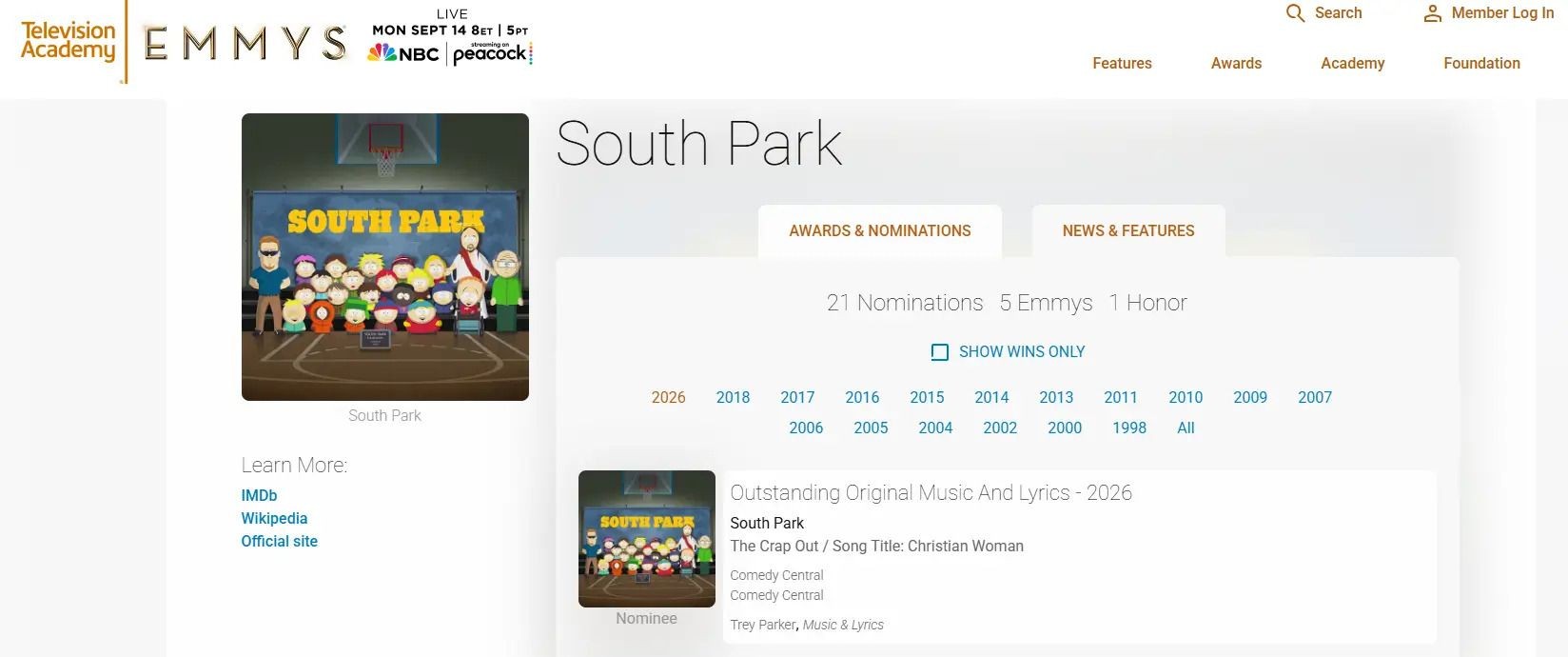Filter nominations by year 2006
Image resolution: width=1568 pixels, height=657 pixels.
tap(806, 428)
